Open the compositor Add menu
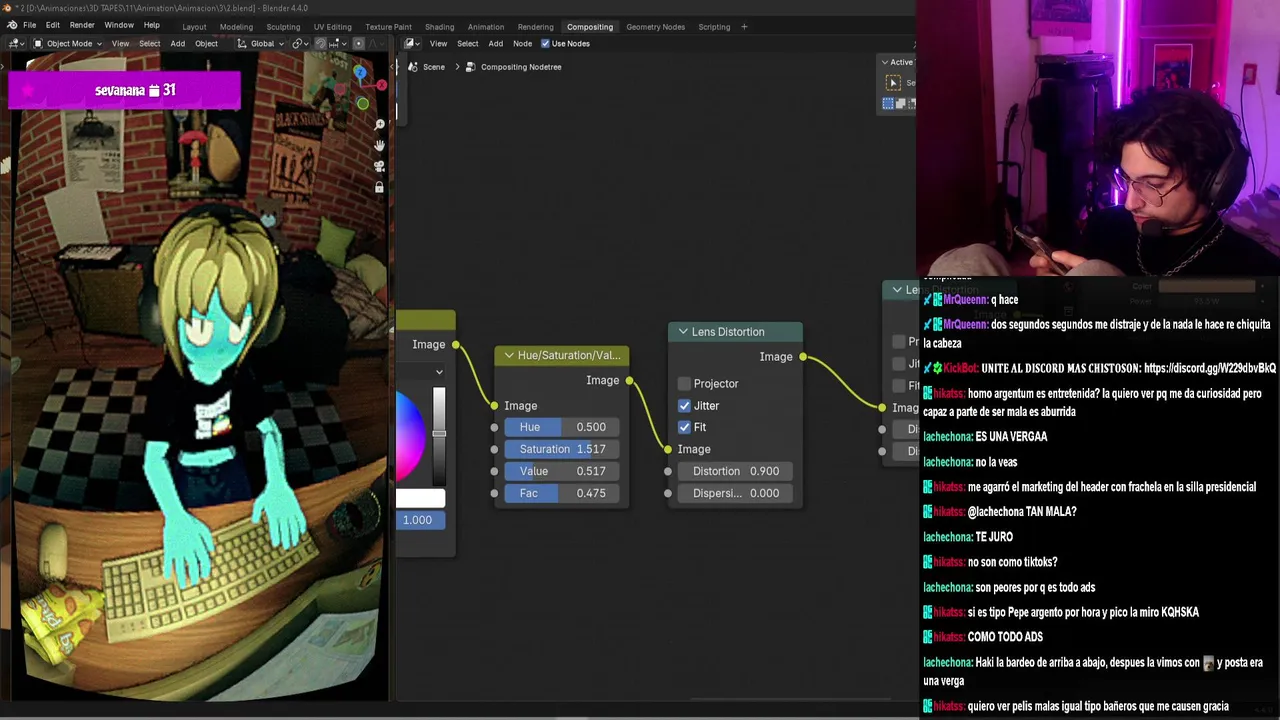The height and width of the screenshot is (720, 1280). pos(495,43)
